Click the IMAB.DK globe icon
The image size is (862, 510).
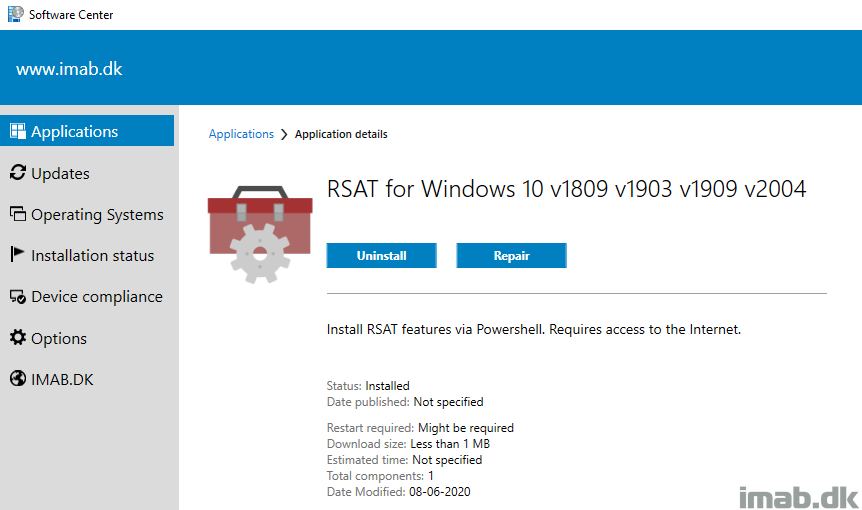(x=18, y=379)
